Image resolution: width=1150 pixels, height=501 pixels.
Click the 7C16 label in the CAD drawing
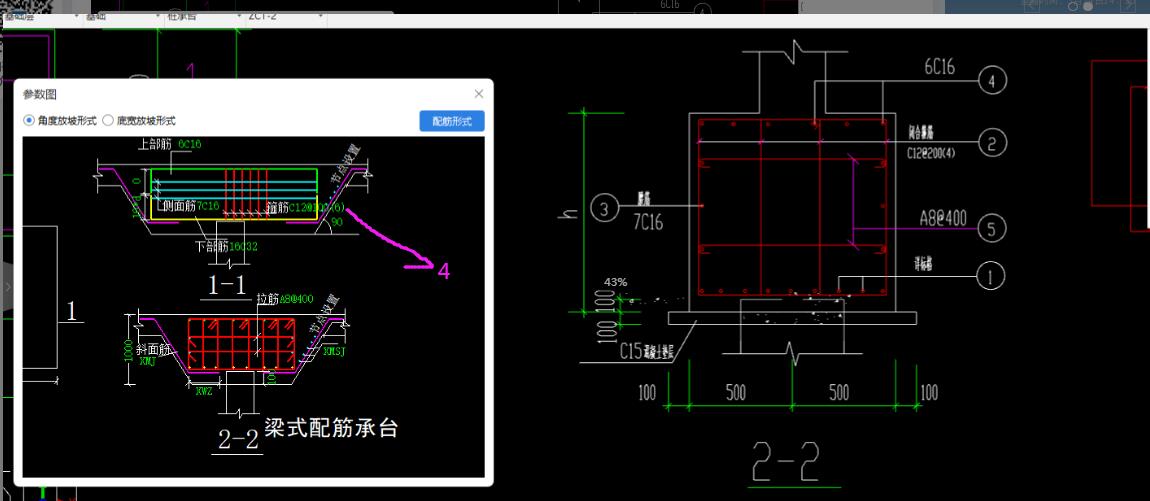[x=648, y=223]
